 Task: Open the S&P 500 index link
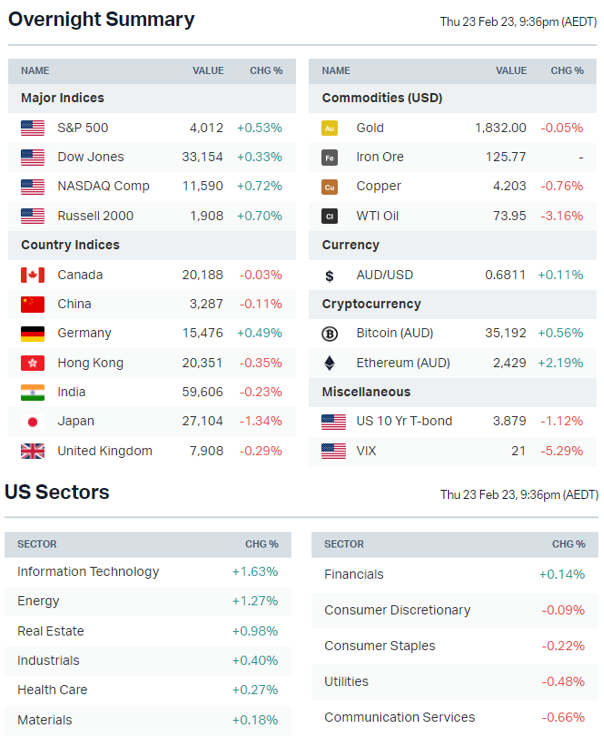pos(83,128)
